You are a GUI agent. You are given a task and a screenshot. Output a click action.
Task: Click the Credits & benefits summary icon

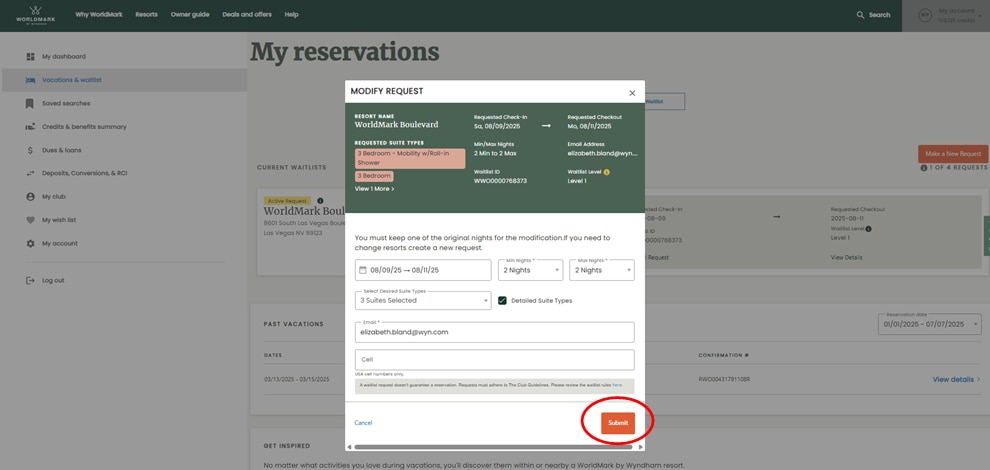[x=30, y=127]
